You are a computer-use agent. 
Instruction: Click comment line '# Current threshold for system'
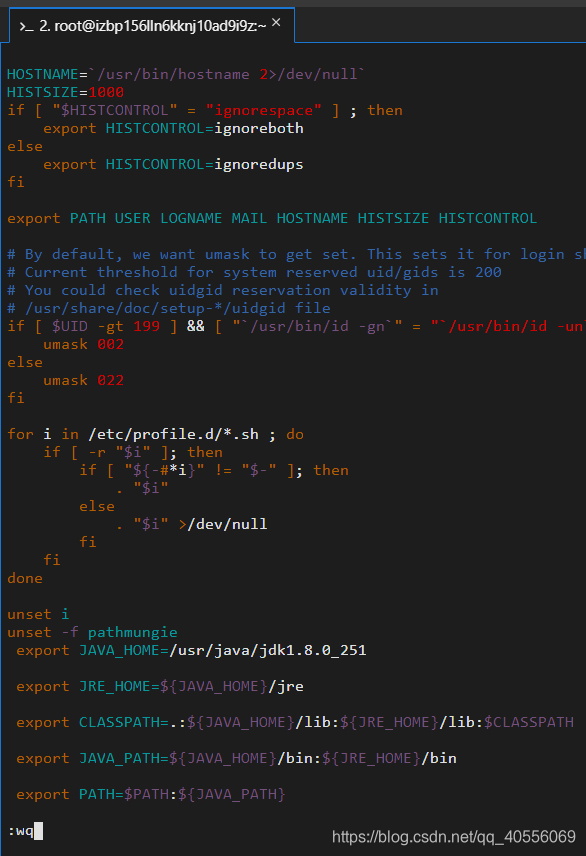[x=254, y=272]
